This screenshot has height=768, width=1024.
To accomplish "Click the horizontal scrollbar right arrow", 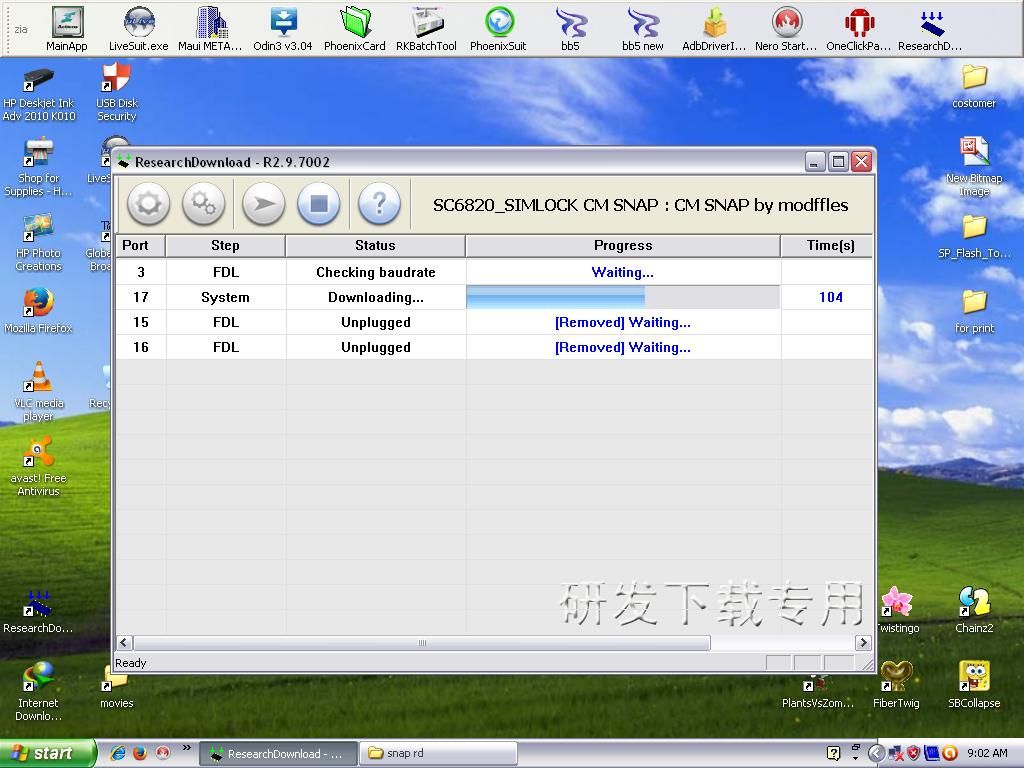I will pos(863,643).
